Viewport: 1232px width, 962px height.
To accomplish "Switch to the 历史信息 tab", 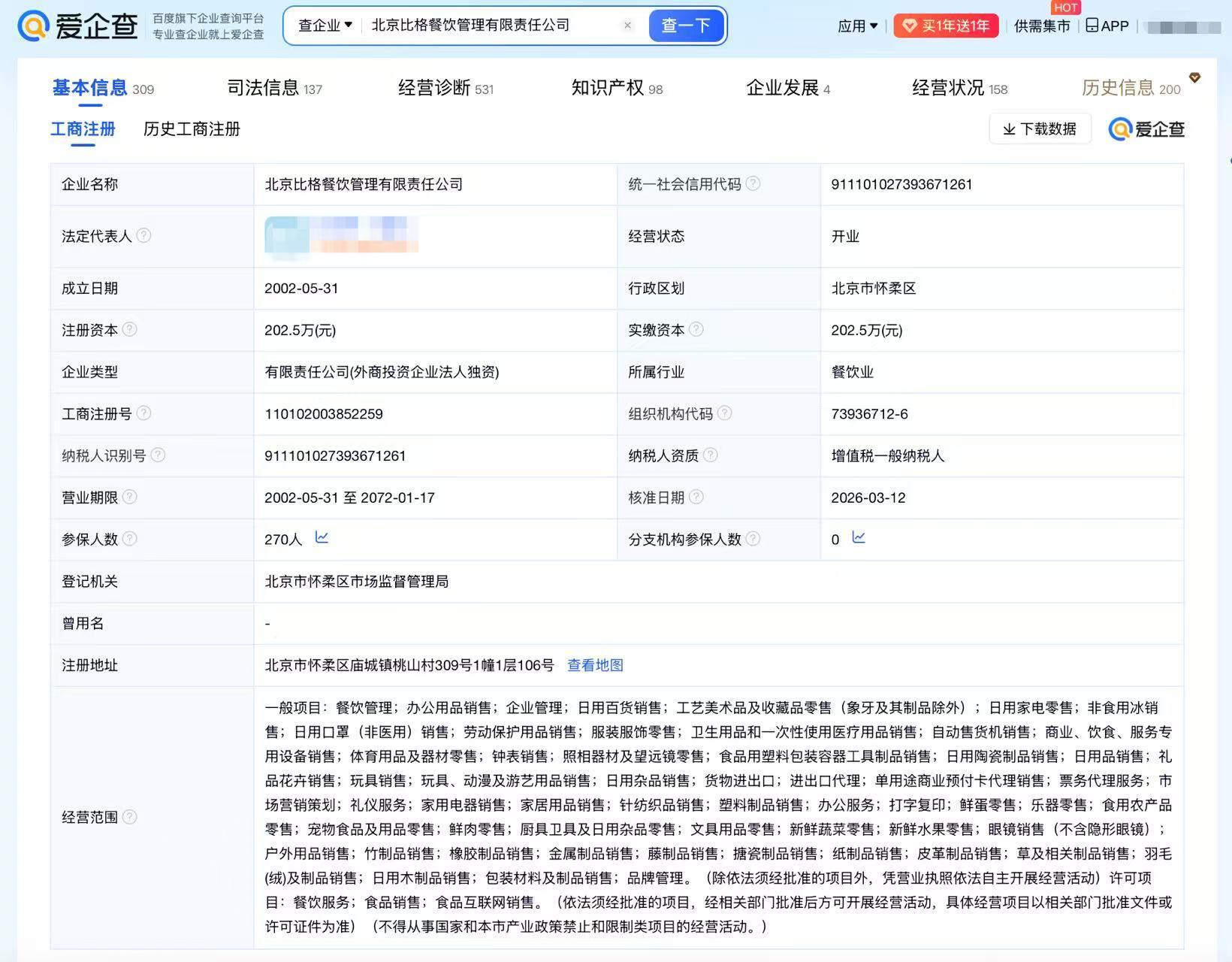I will [1131, 89].
